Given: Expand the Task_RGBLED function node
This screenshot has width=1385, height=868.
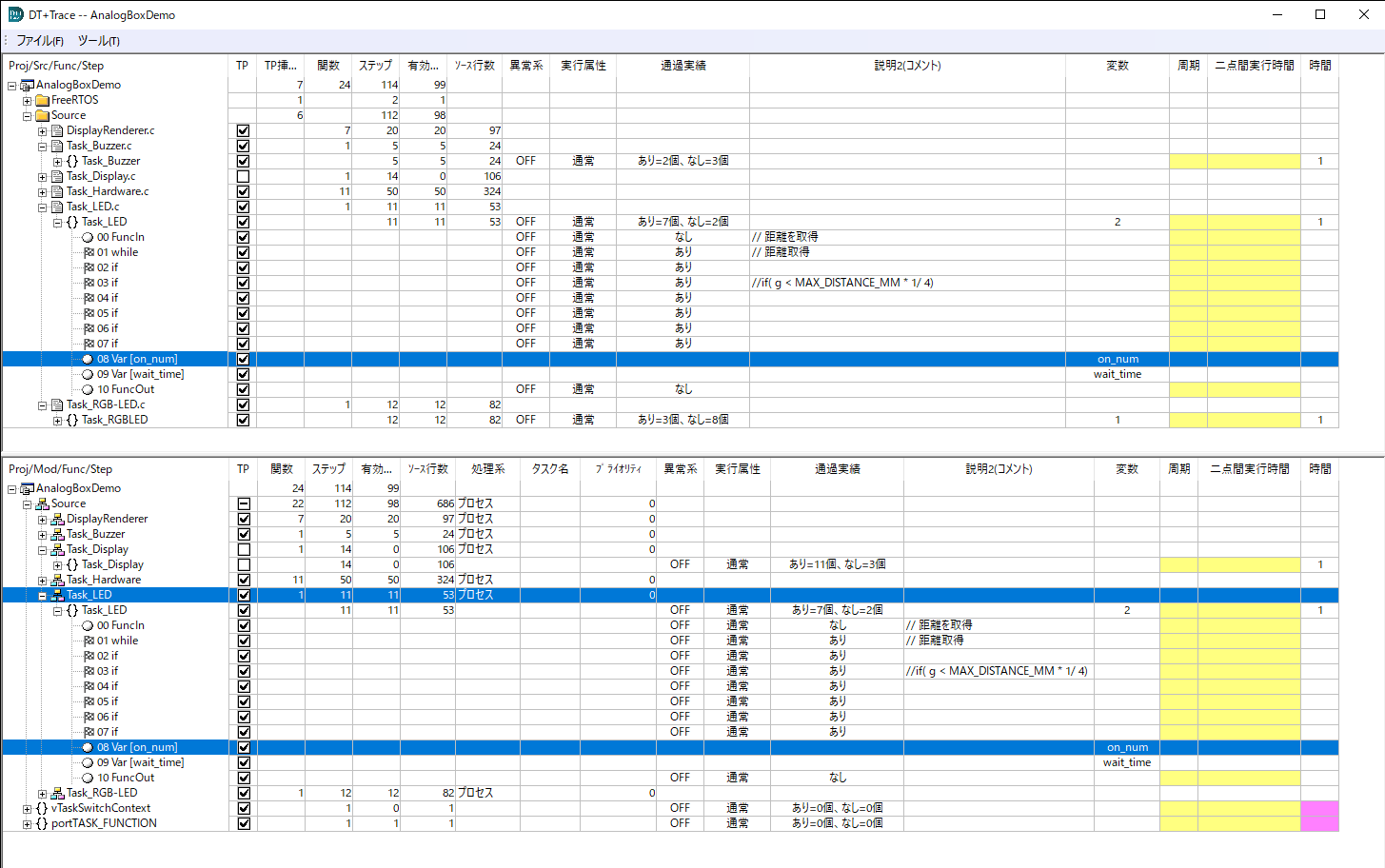Looking at the screenshot, I should click(x=57, y=420).
